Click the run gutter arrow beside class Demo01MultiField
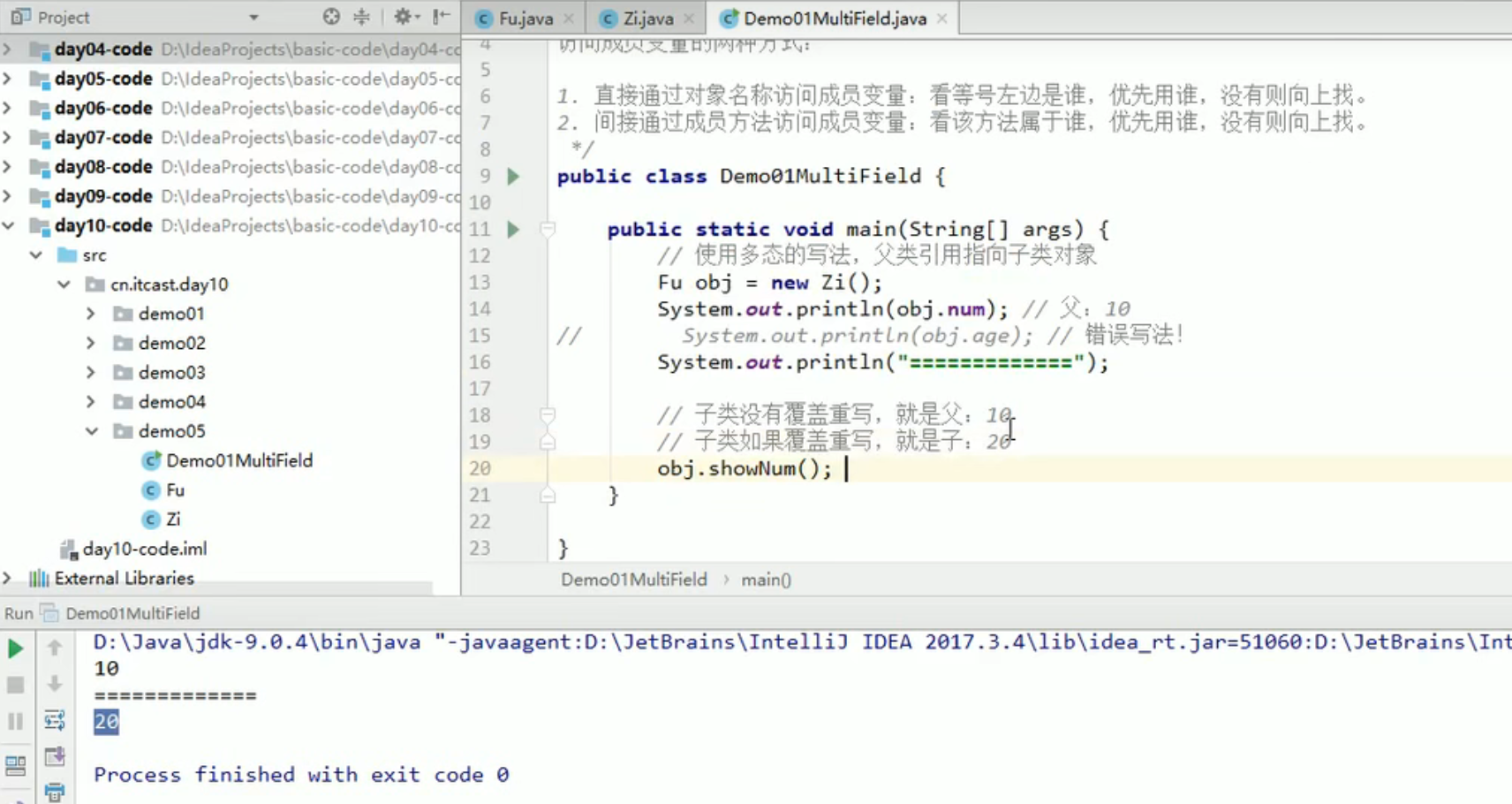This screenshot has width=1512, height=804. pos(513,177)
